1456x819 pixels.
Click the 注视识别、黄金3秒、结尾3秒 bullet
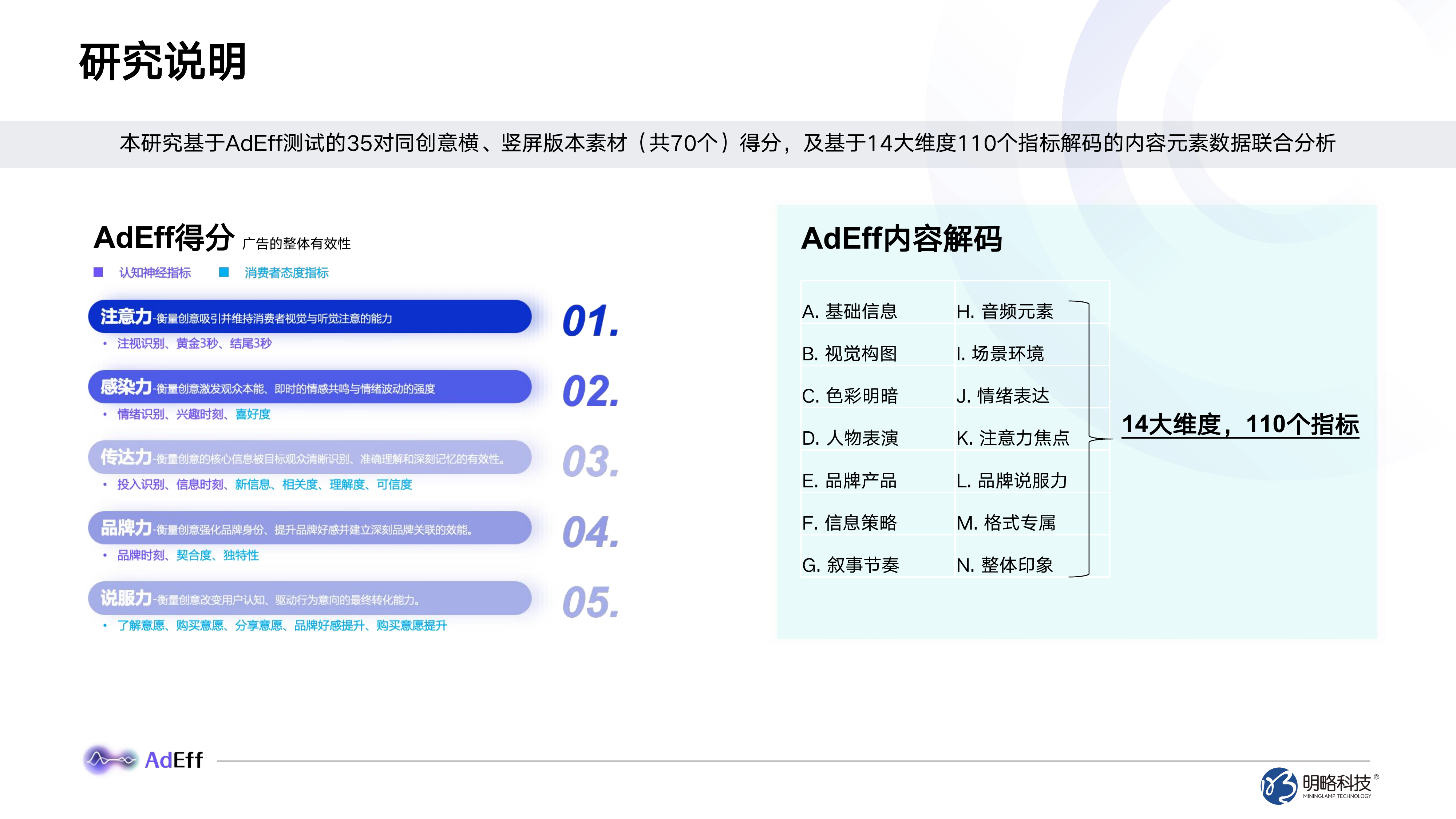point(194,343)
